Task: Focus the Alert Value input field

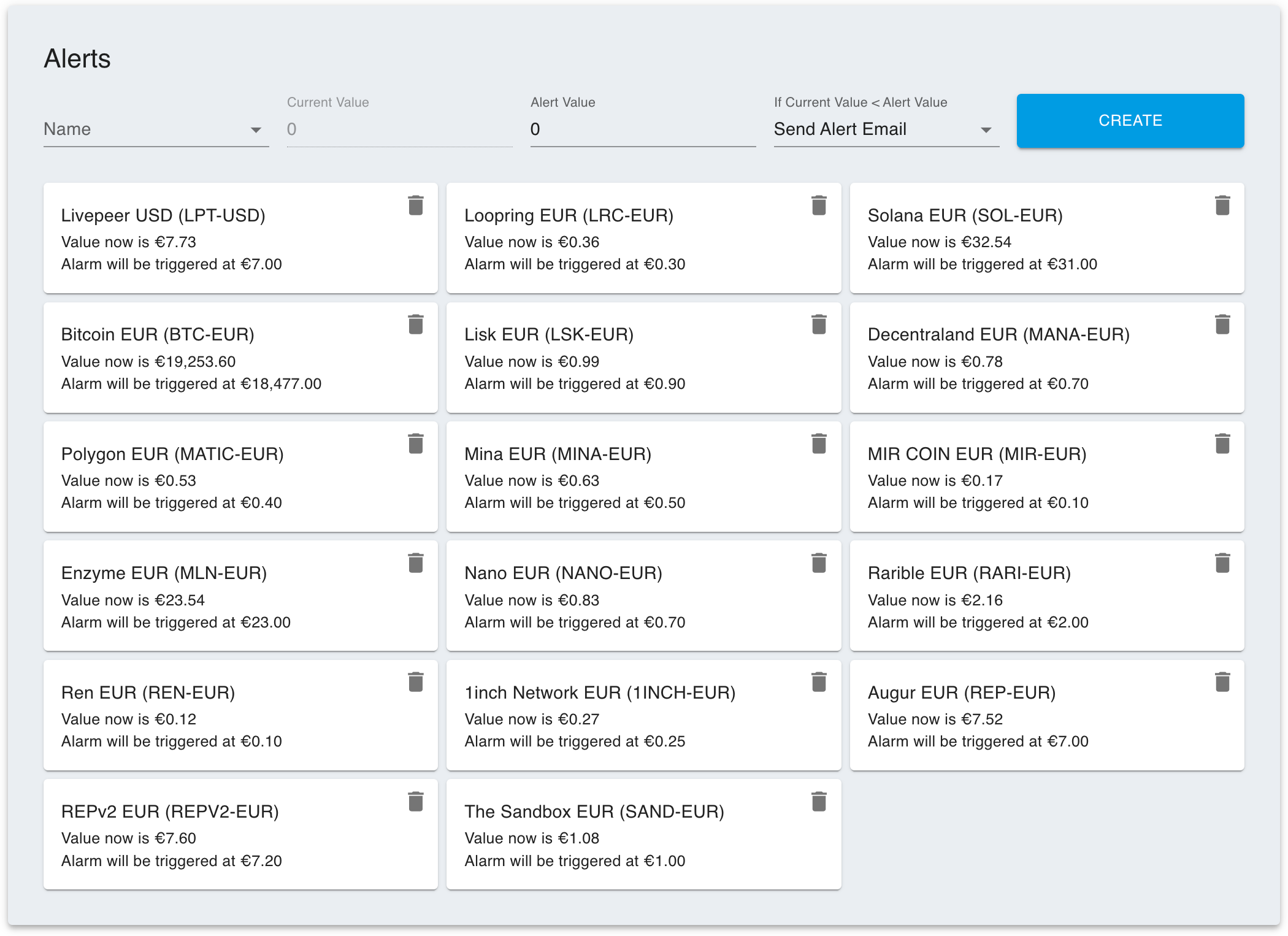Action: 643,129
